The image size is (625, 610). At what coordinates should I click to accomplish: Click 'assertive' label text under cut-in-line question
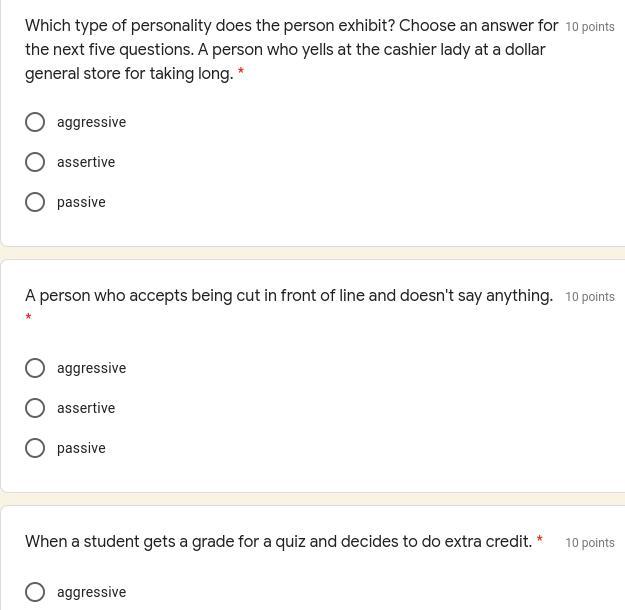86,408
